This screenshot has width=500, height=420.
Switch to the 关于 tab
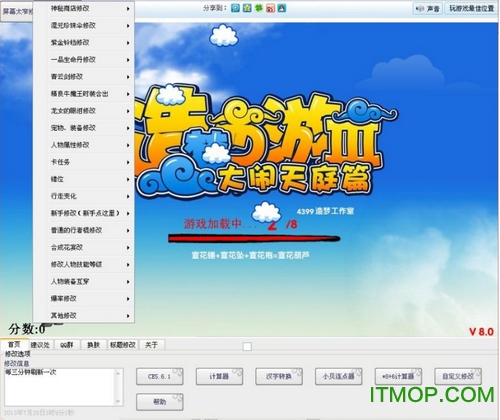tap(152, 345)
